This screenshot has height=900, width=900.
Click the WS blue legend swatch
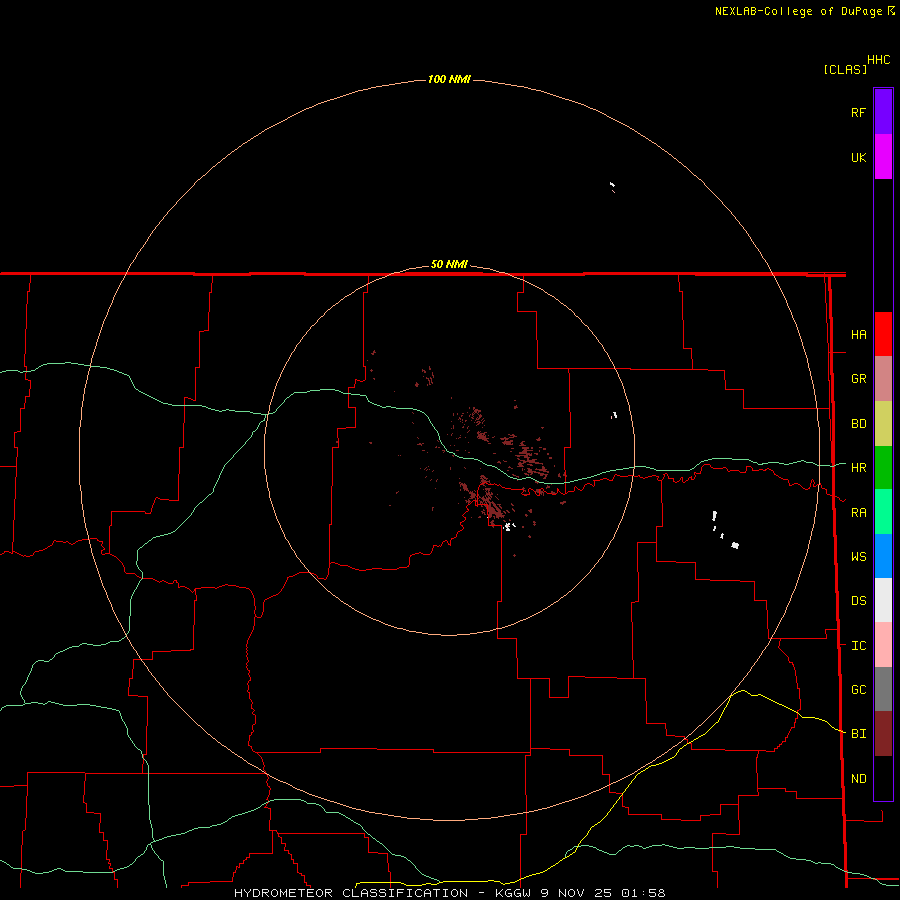883,556
